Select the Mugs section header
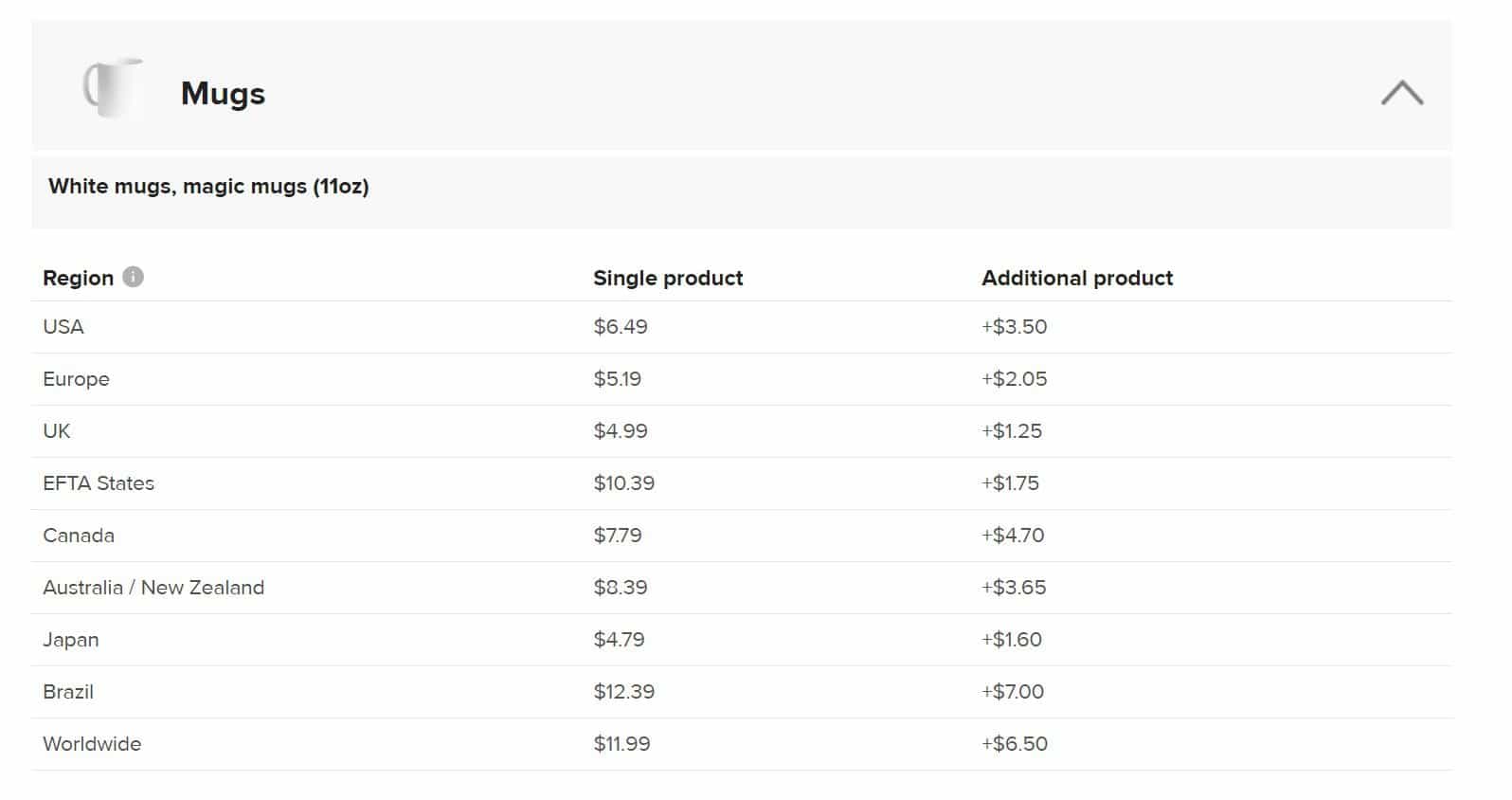This screenshot has height=800, width=1512. tap(222, 93)
